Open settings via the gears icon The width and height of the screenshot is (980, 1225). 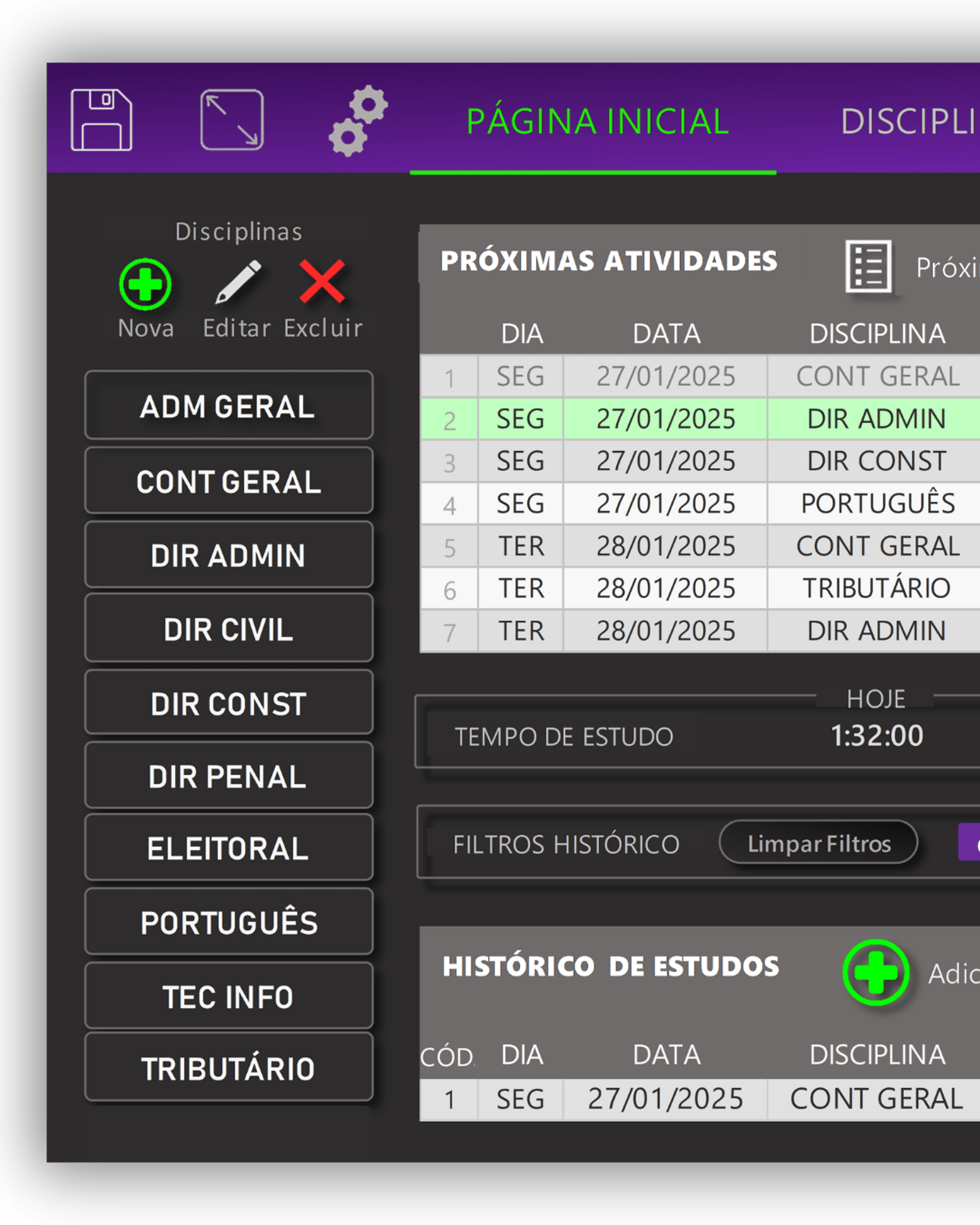(358, 120)
